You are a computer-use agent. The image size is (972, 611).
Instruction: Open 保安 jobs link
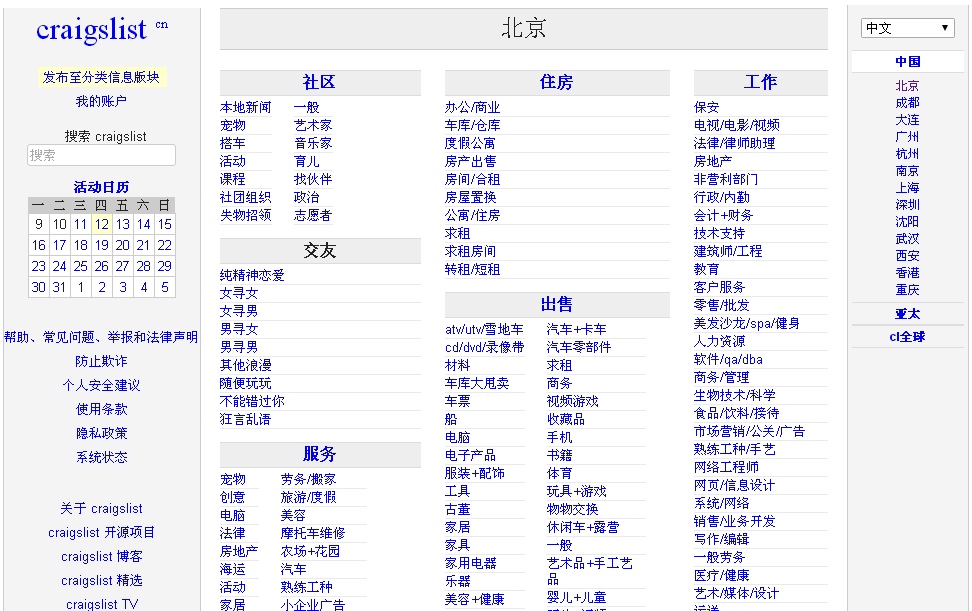[x=707, y=108]
